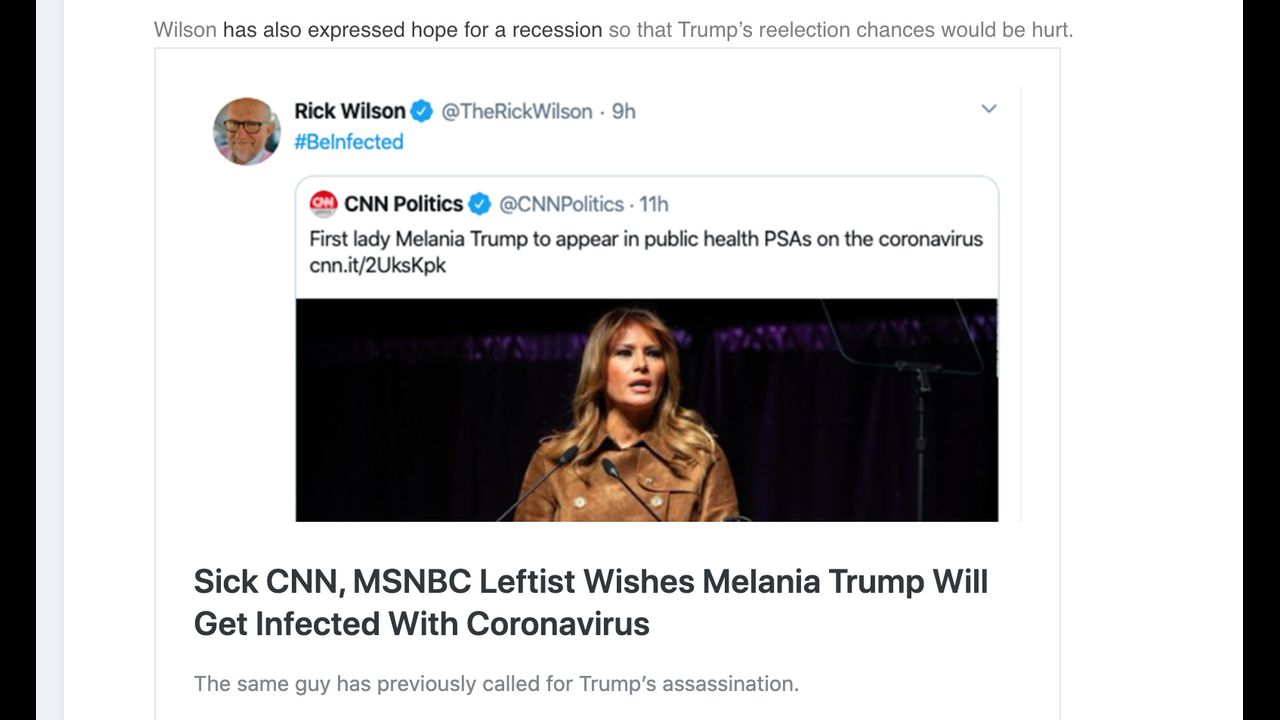This screenshot has width=1280, height=720.
Task: Click the Melania Trump photo thumbnail
Action: coord(646,410)
